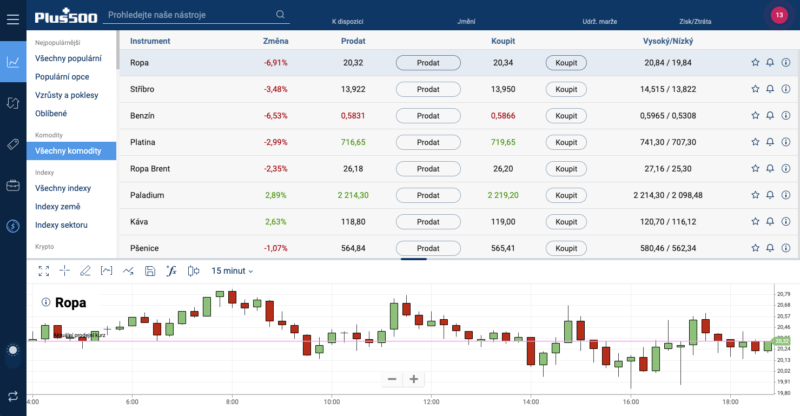The width and height of the screenshot is (800, 416).
Task: Star Paladium as a favorite
Action: pos(755,195)
